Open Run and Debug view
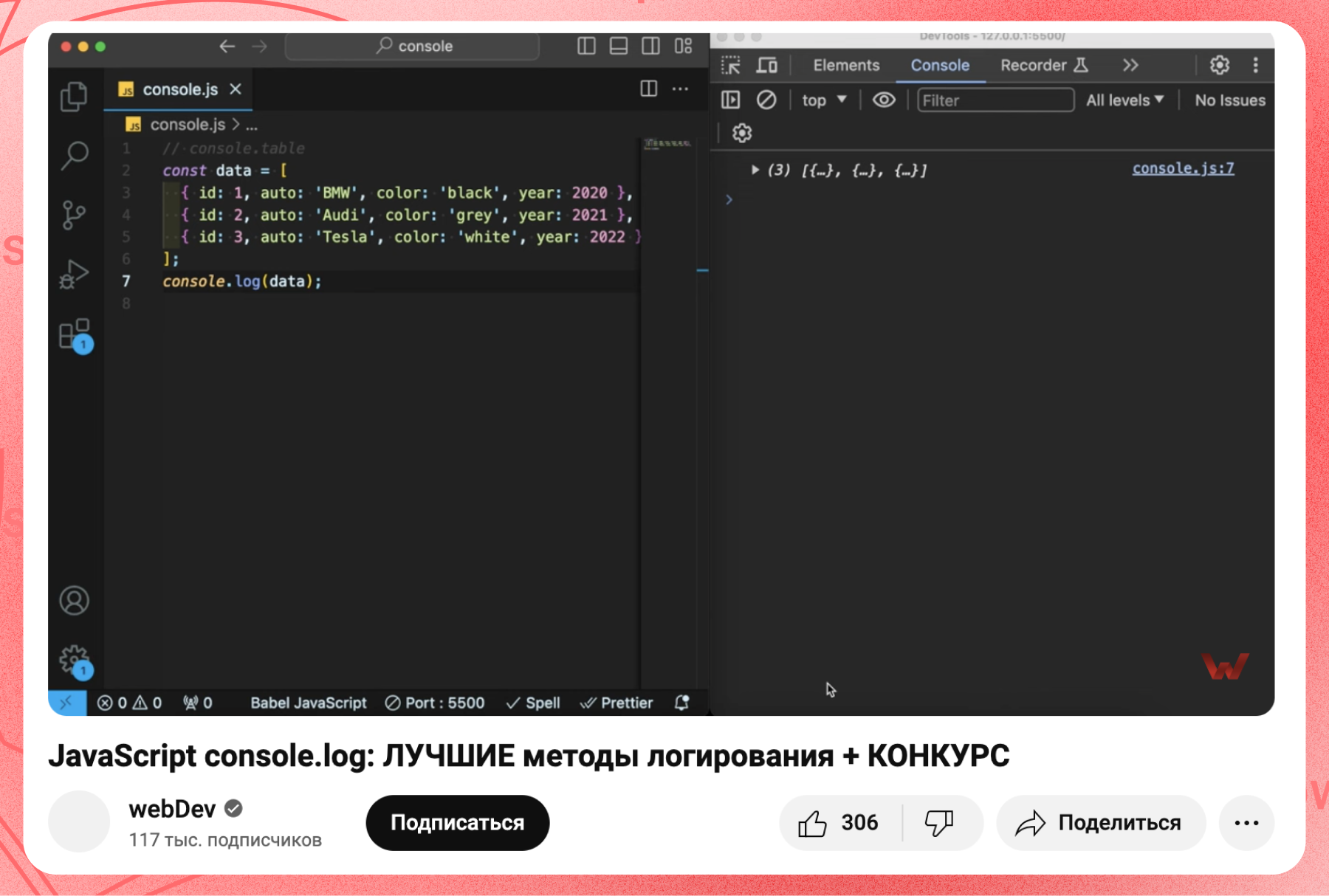This screenshot has width=1329, height=896. tap(74, 274)
